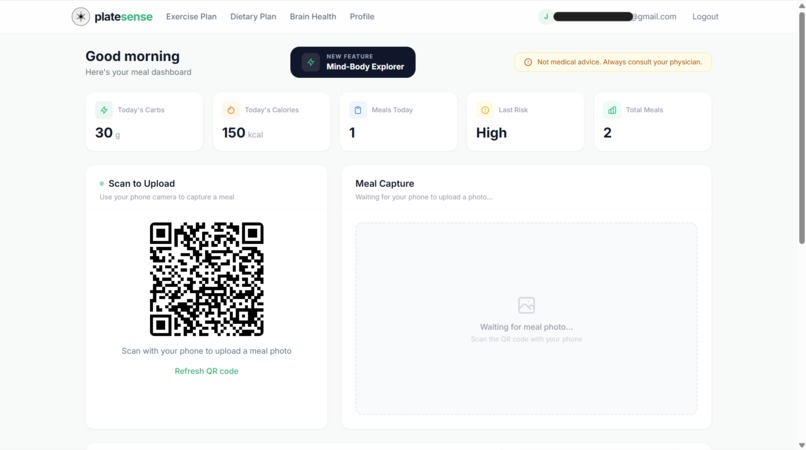Click the meal photo drop area
The width and height of the screenshot is (806, 450).
[x=526, y=318]
